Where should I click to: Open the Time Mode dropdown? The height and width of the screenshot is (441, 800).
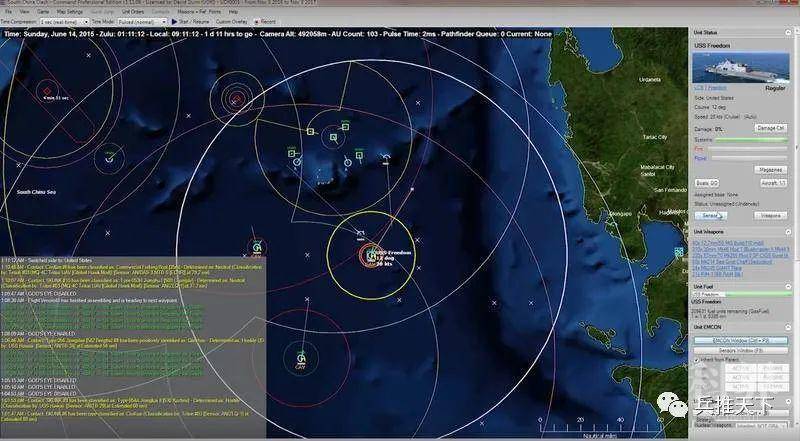tap(142, 21)
